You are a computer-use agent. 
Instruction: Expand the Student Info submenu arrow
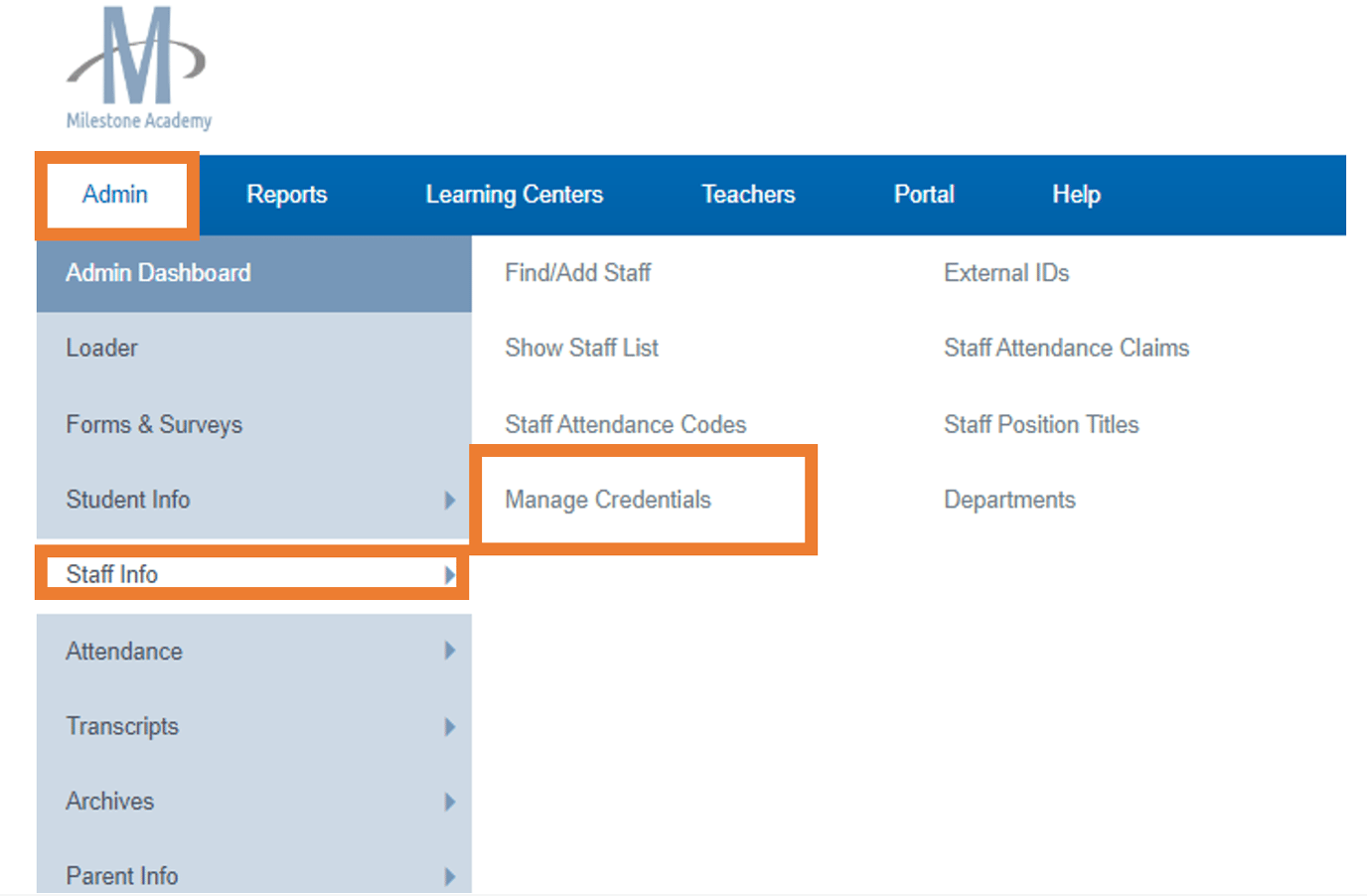pos(450,501)
